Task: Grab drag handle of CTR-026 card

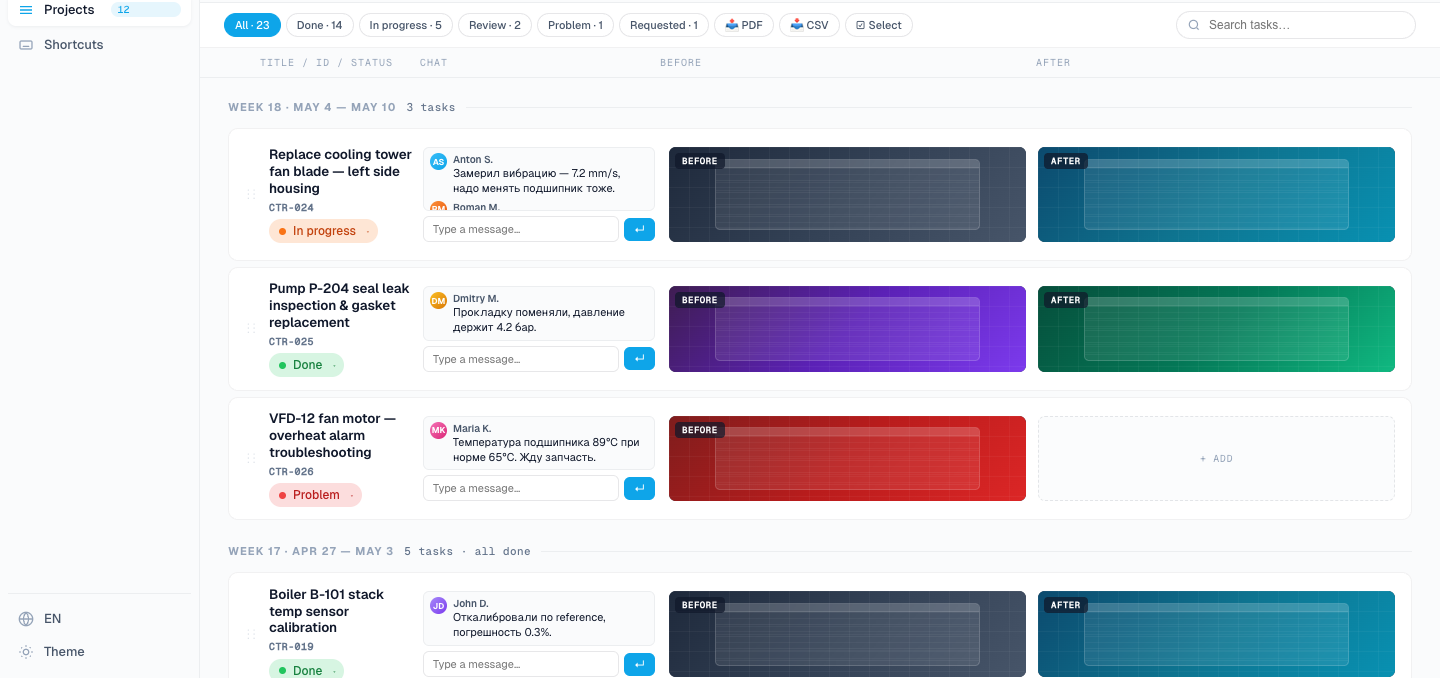Action: [251, 459]
